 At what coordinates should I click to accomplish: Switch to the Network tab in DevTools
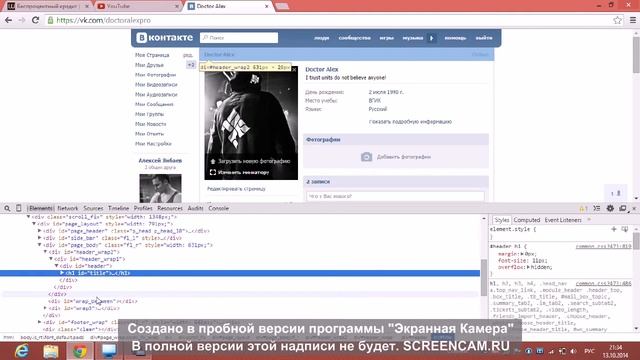67,208
